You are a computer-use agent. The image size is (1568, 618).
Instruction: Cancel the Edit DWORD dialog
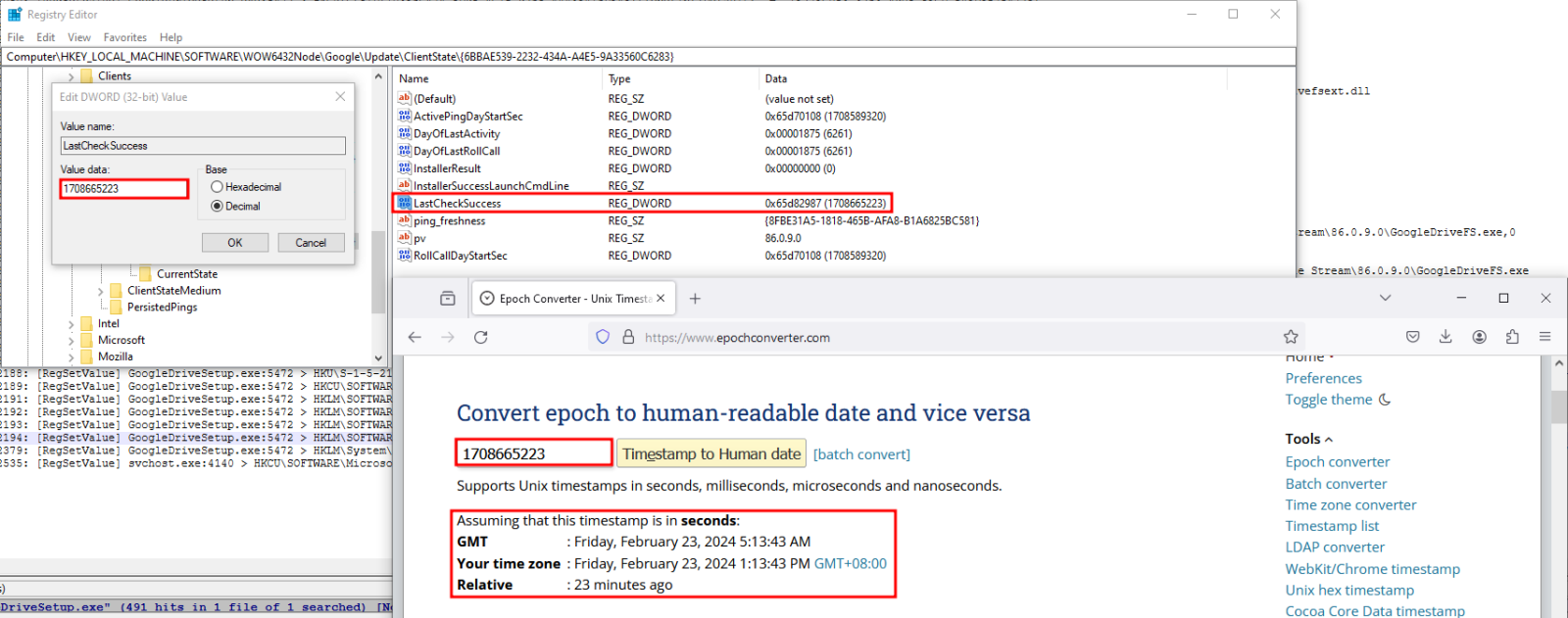click(311, 243)
